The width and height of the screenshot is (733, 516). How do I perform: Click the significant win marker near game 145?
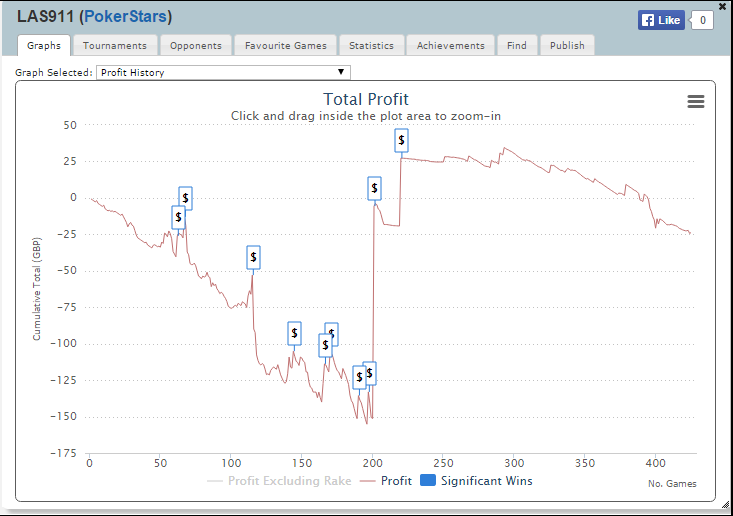(294, 333)
